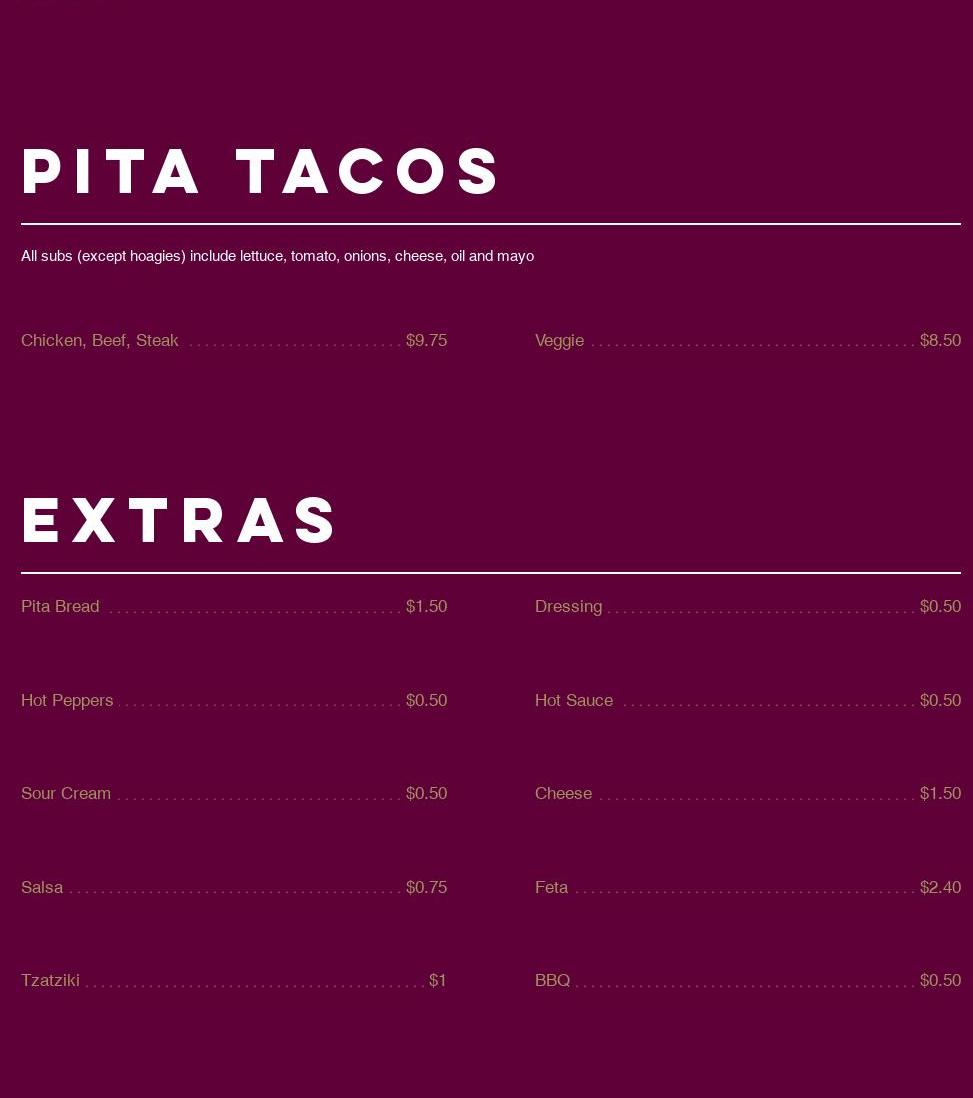Click the PITA TACOS heading
Viewport: 973px width, 1098px height.
(x=259, y=171)
